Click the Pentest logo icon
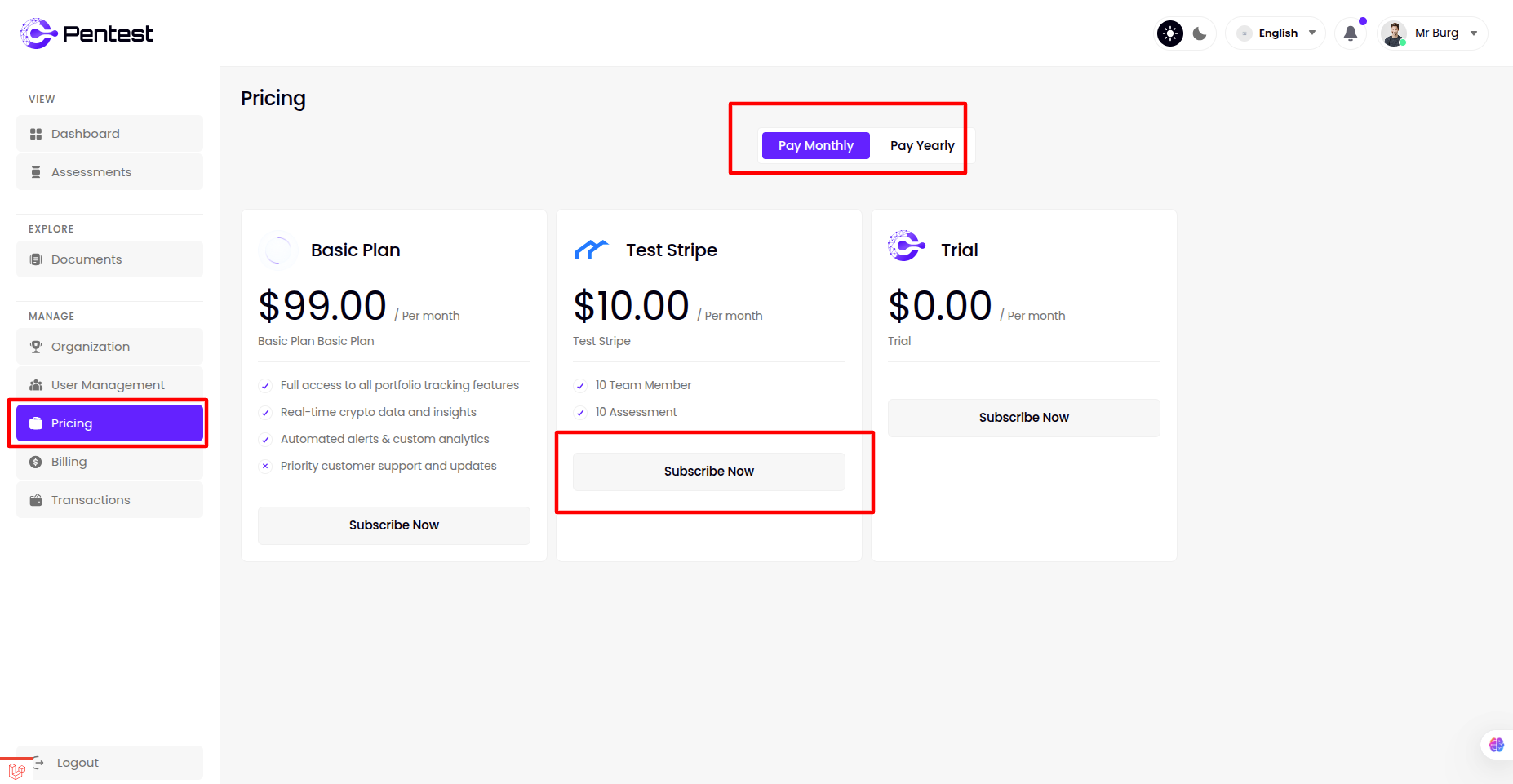 coord(38,33)
